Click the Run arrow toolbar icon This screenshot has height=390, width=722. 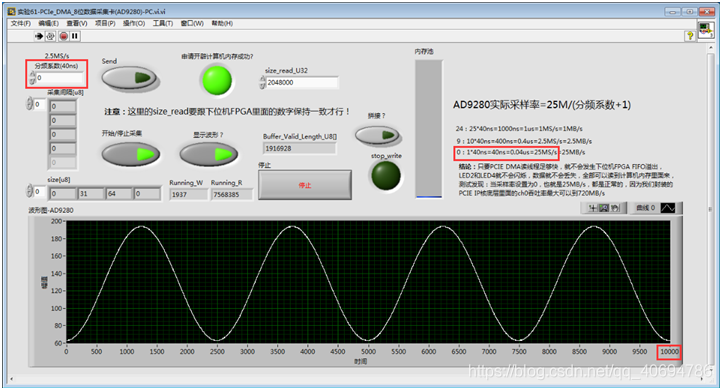pos(39,36)
